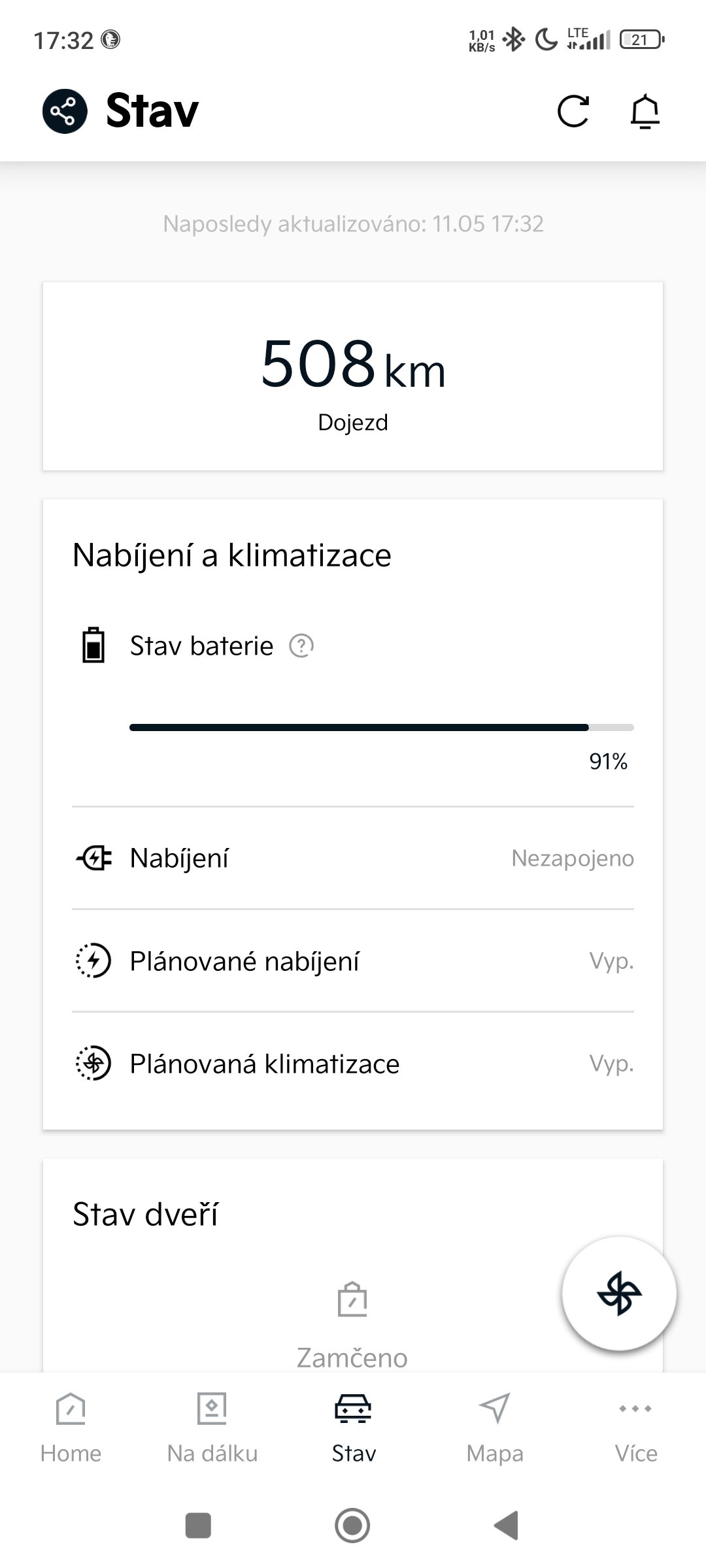Tap the charging plug icon

94,858
